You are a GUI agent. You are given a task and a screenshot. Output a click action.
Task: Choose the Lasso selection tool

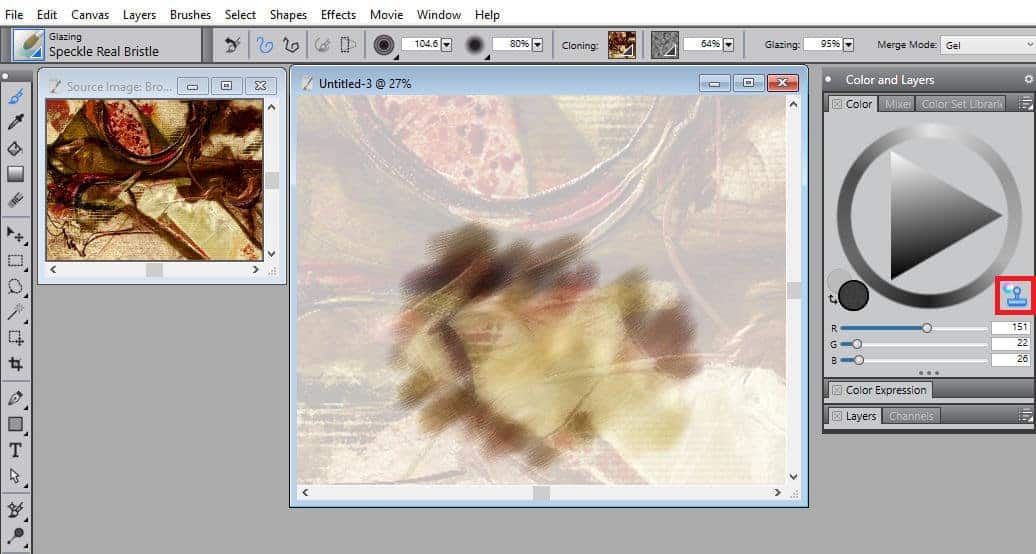point(15,286)
